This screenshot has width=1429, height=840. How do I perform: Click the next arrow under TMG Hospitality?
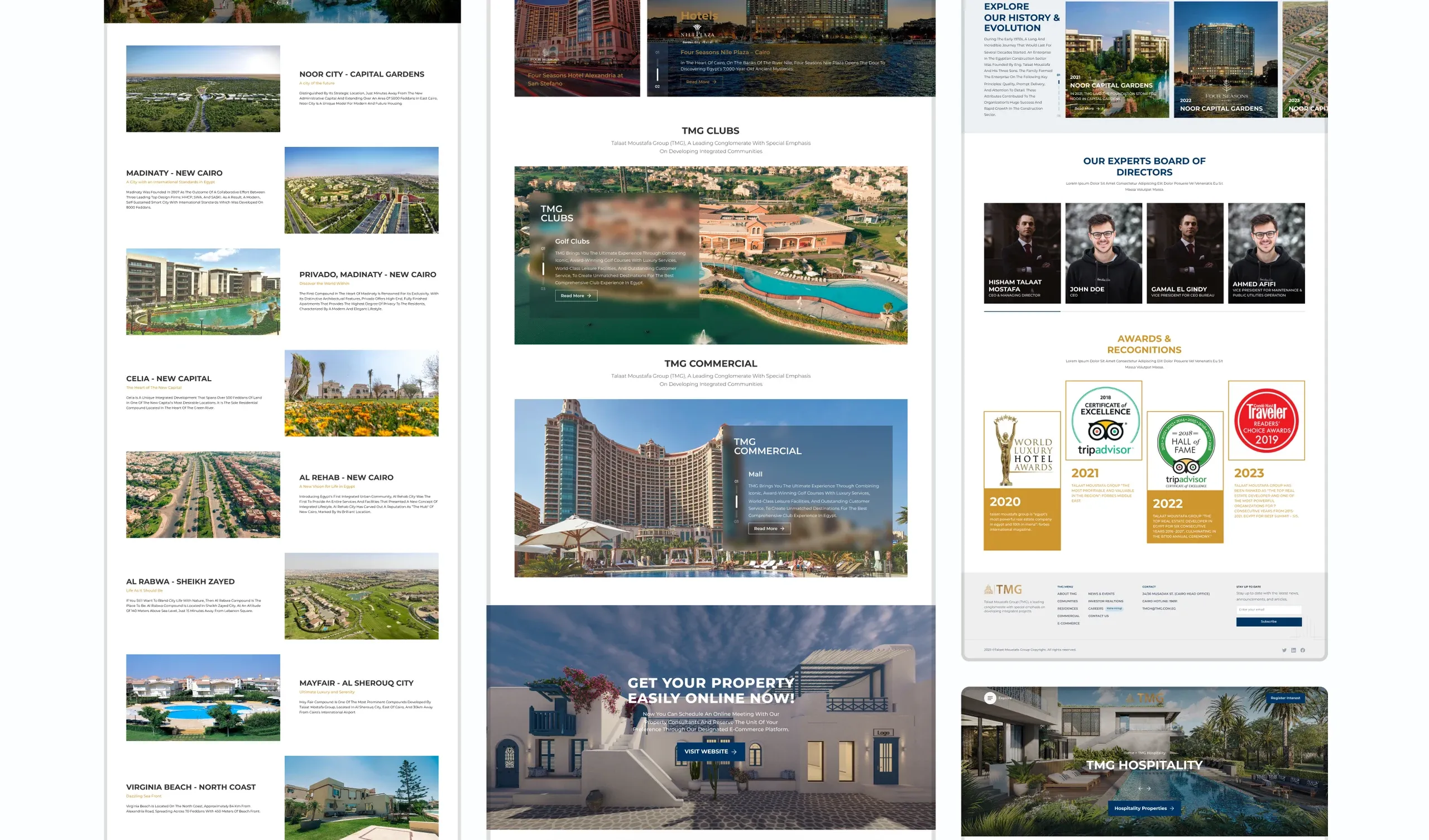[x=1148, y=789]
